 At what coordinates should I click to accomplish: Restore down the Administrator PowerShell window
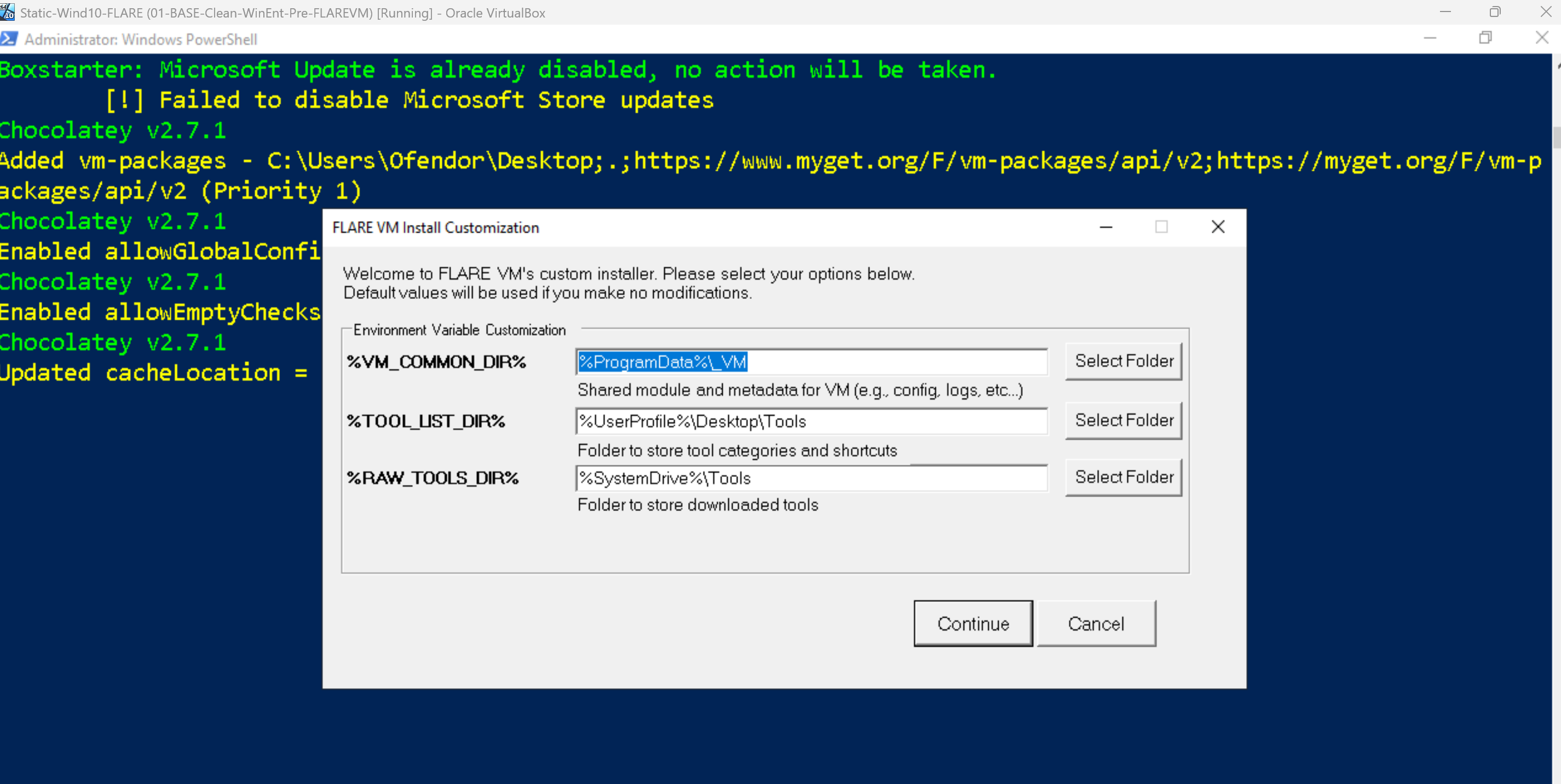[1485, 38]
